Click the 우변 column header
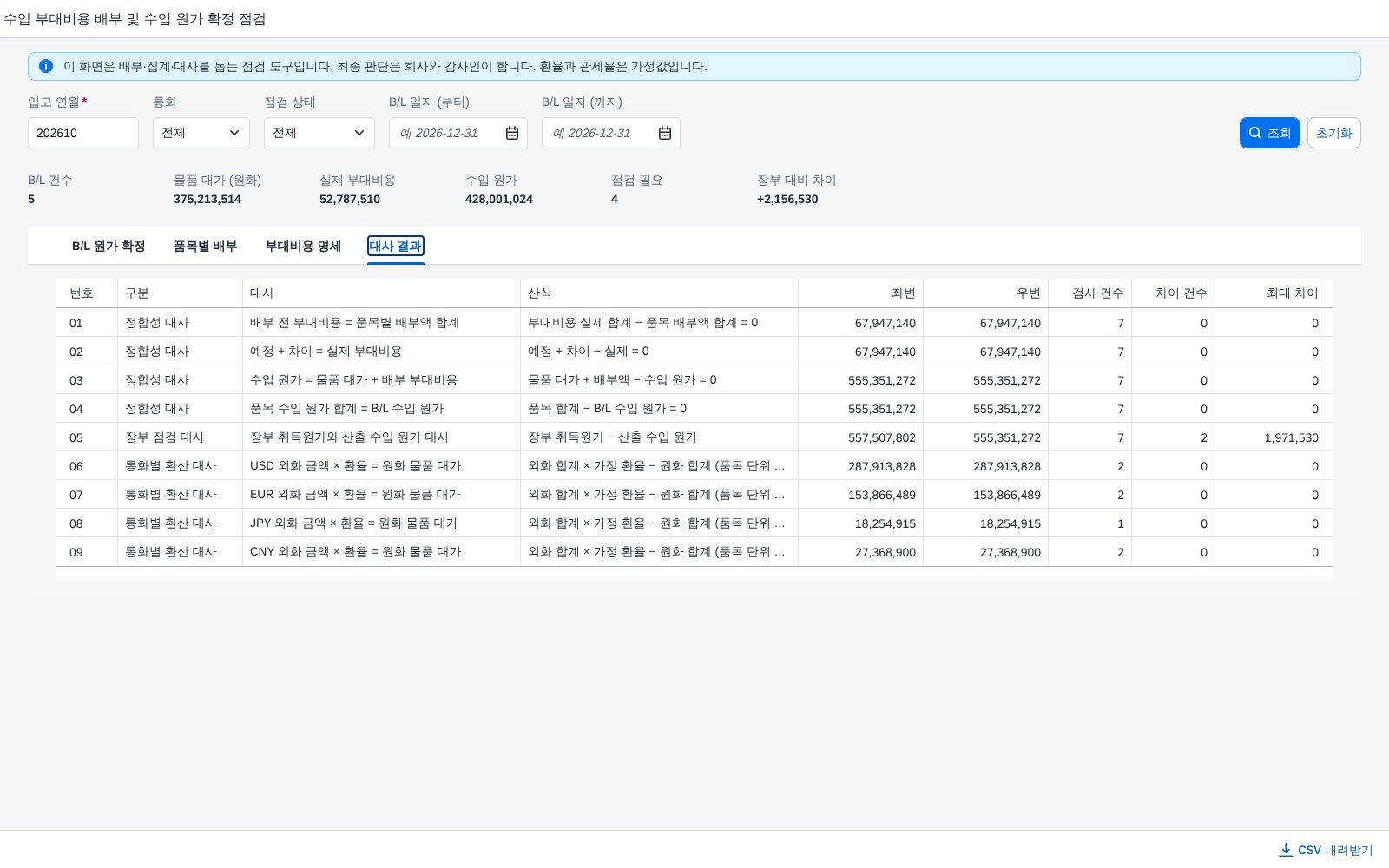Viewport: 1389px width, 868px height. [986, 293]
